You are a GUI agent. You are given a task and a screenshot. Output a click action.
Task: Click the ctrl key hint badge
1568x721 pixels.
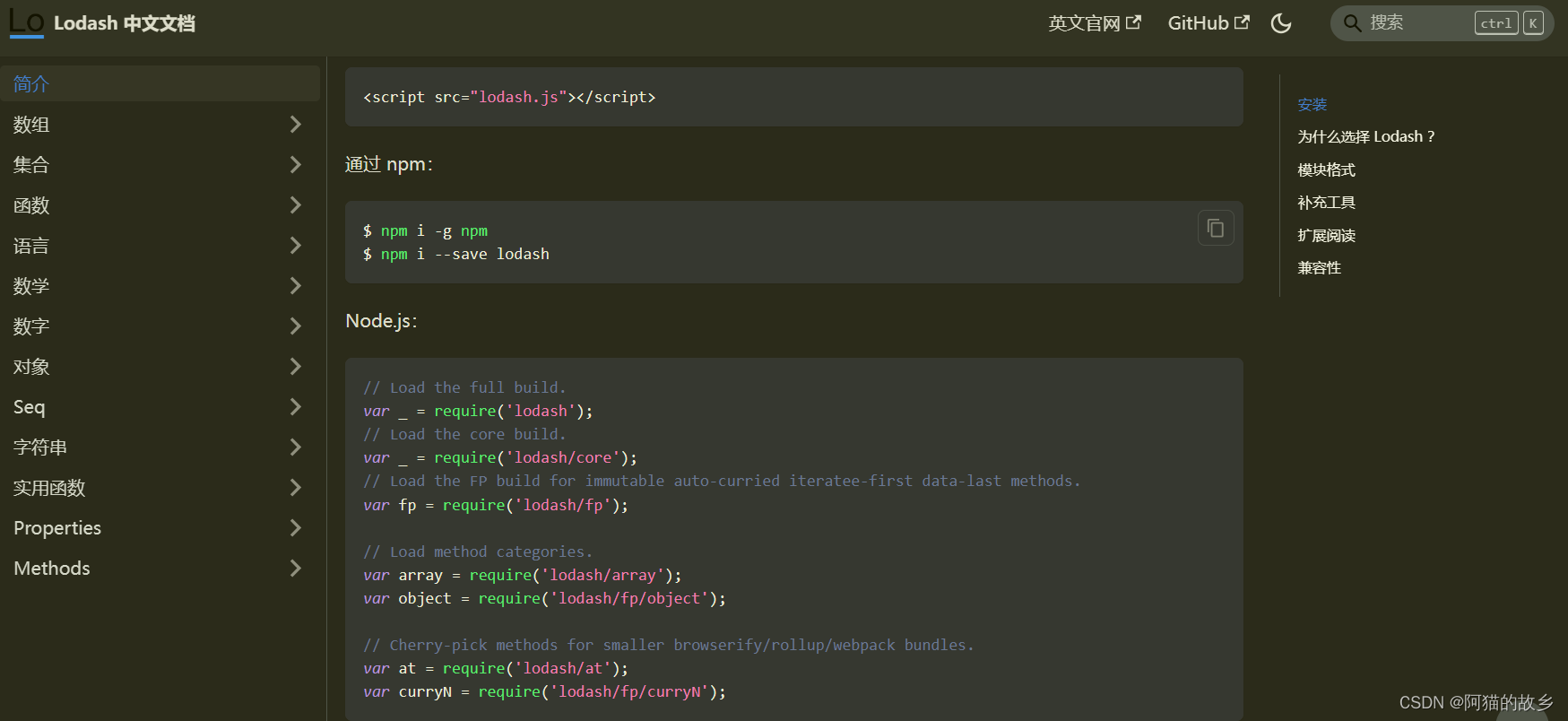(x=1496, y=23)
